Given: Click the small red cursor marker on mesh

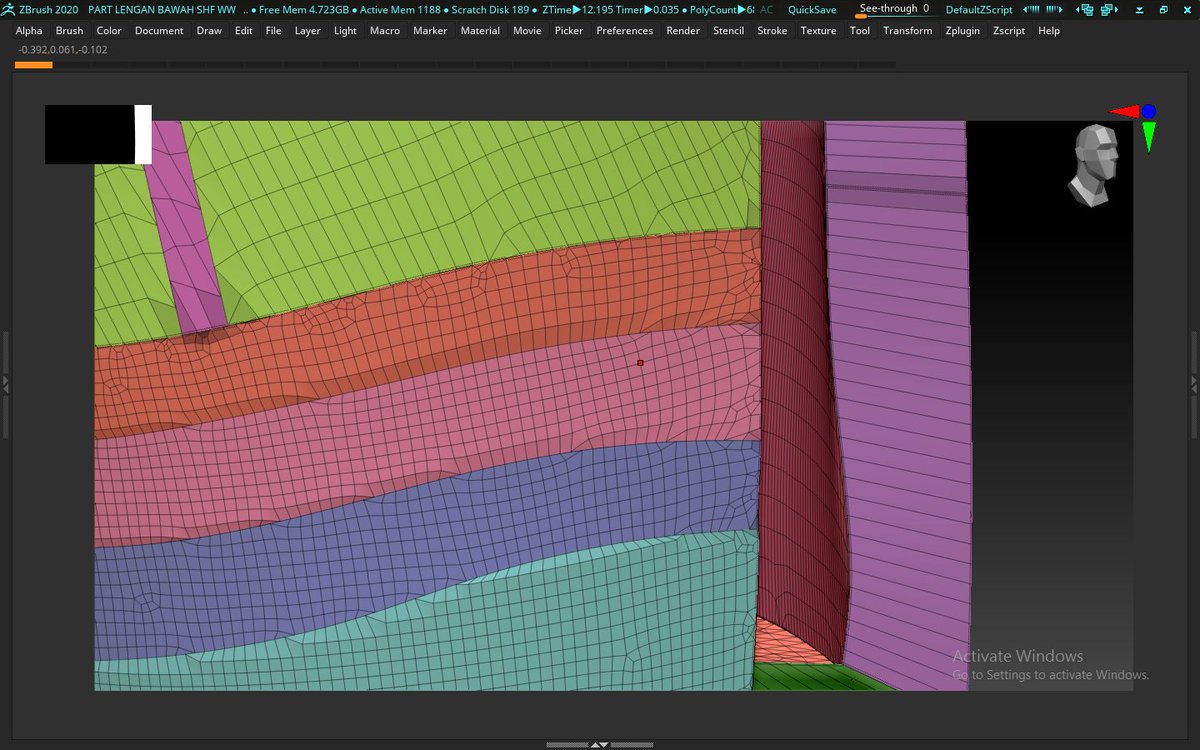Looking at the screenshot, I should [640, 363].
